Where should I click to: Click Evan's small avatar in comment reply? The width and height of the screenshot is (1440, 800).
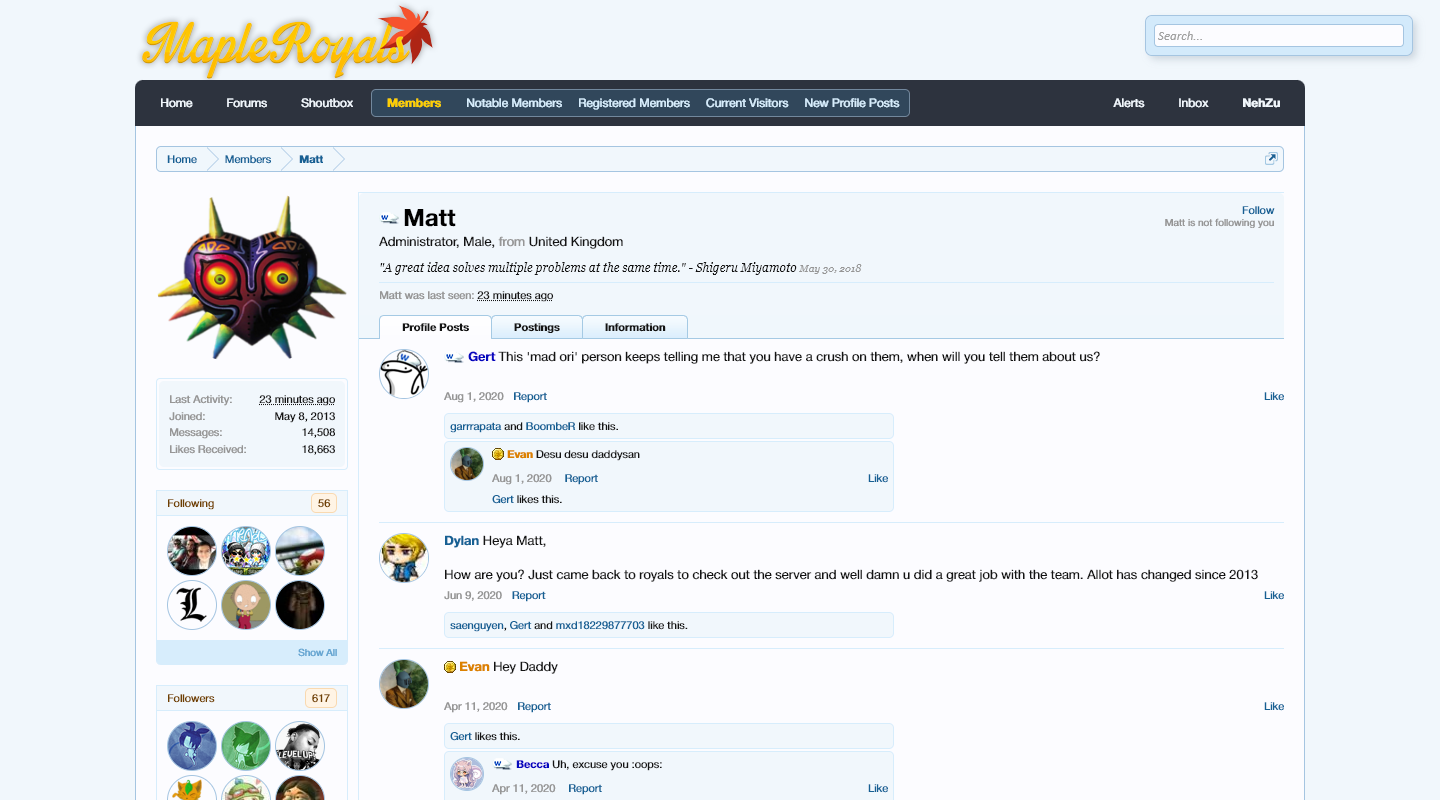pyautogui.click(x=467, y=465)
